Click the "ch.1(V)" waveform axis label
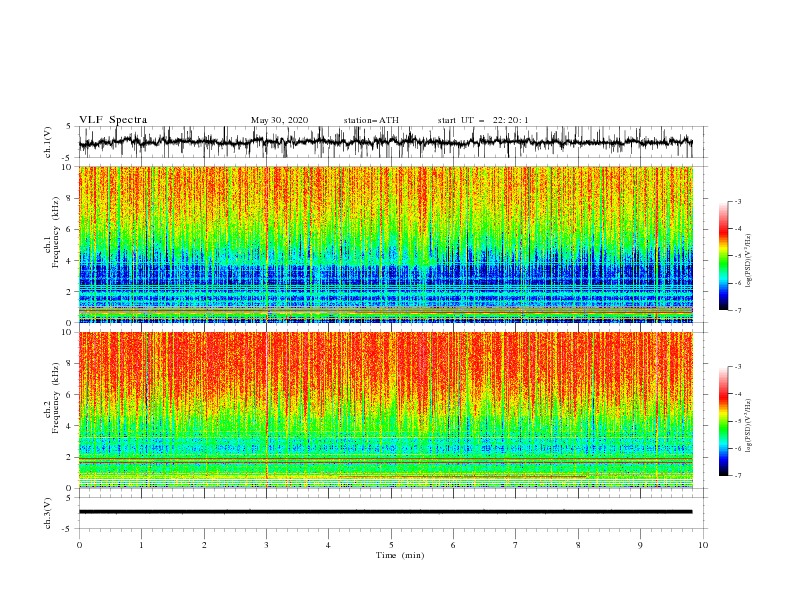Image resolution: width=792 pixels, height=612 pixels. [48, 142]
